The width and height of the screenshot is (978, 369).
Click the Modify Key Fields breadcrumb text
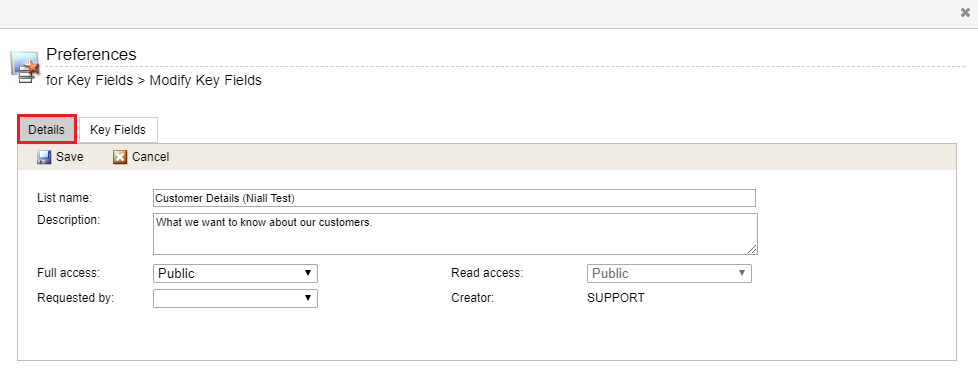click(x=206, y=80)
